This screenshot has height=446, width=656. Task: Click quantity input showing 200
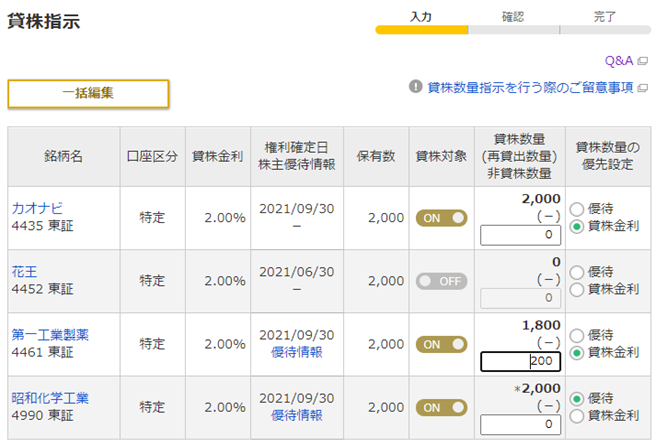[520, 361]
